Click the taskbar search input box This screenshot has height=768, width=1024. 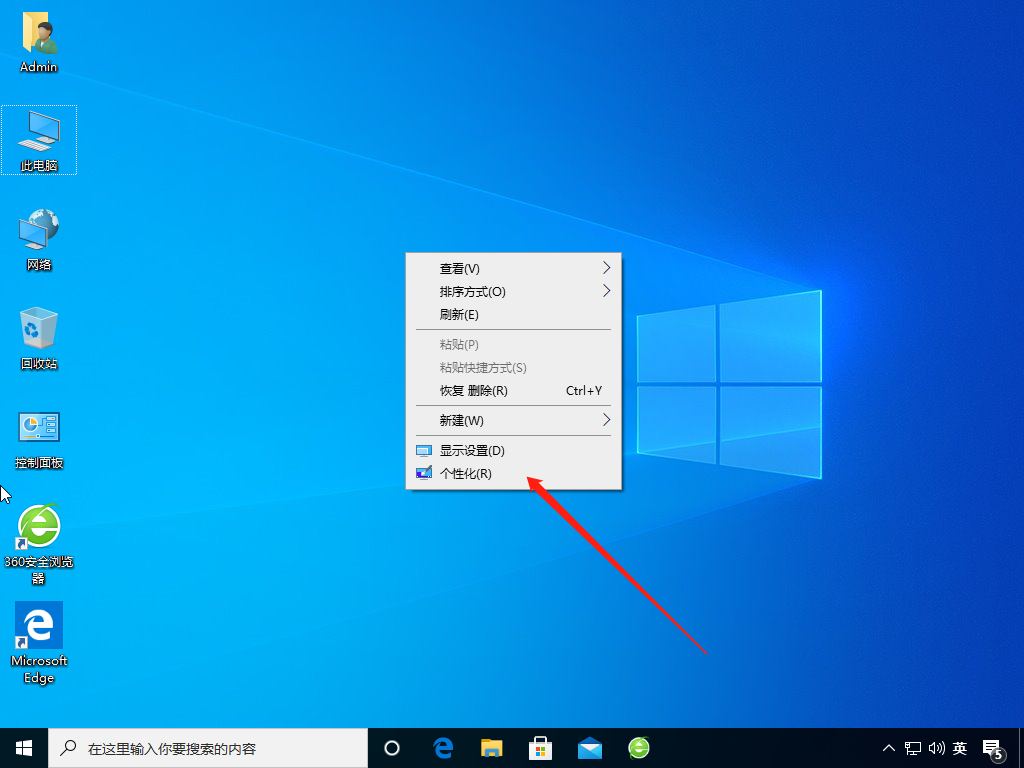coord(210,748)
